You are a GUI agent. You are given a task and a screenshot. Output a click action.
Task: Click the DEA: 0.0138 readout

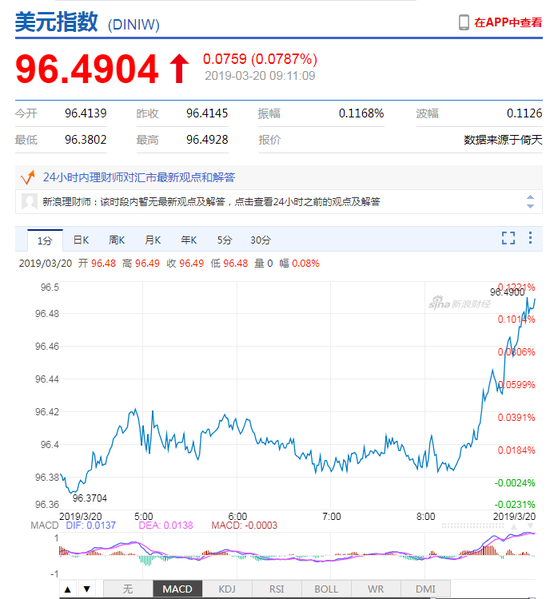coord(166,525)
